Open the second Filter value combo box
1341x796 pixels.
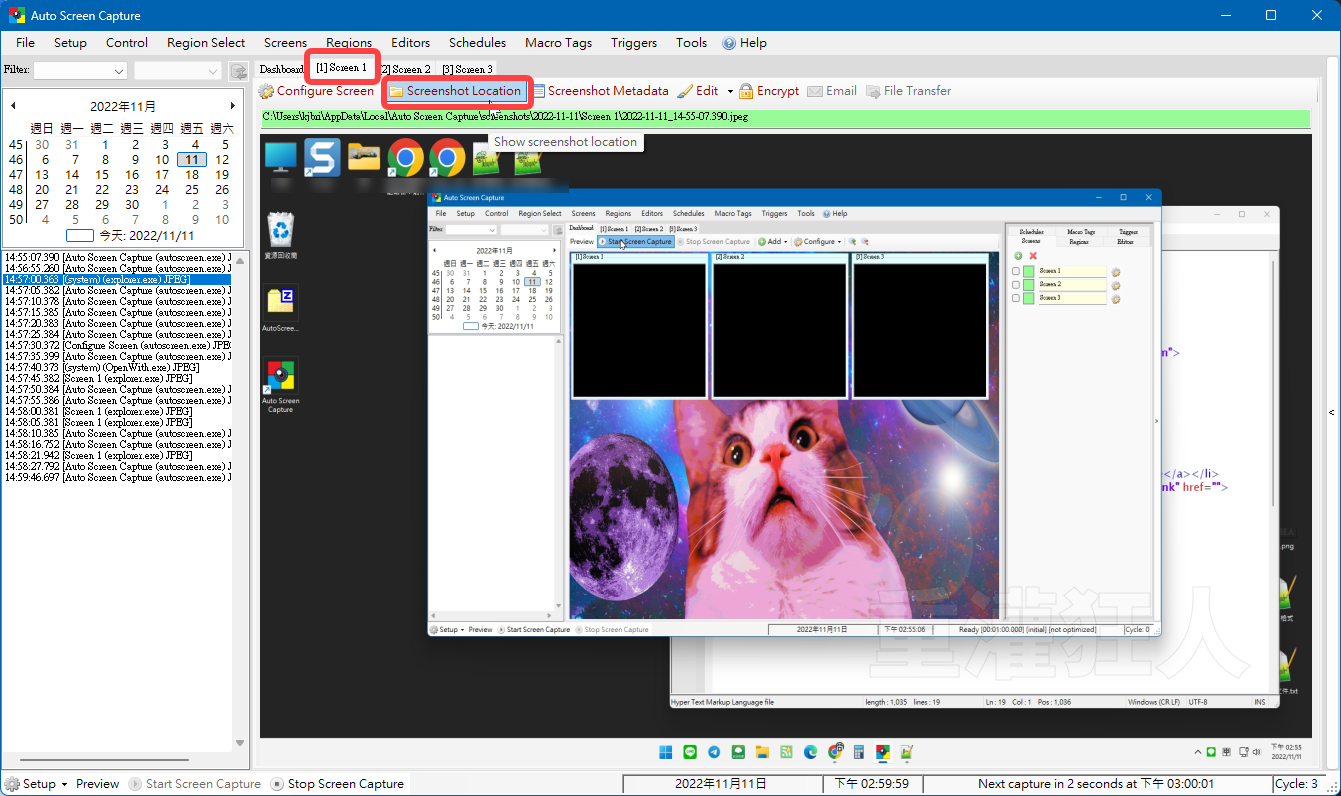coord(178,71)
